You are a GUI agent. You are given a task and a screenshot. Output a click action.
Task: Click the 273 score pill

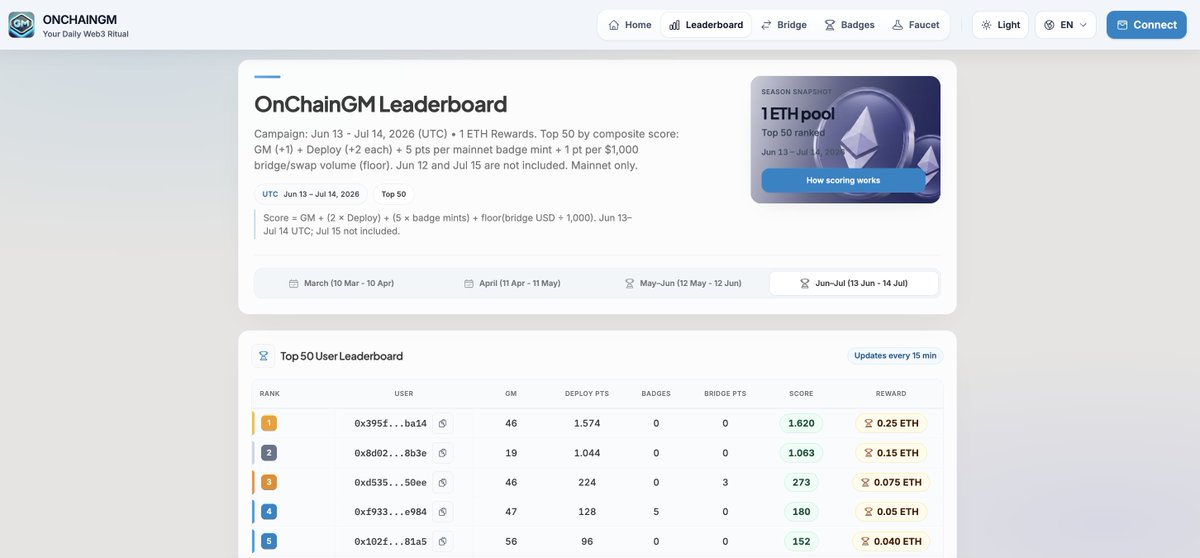pos(801,482)
